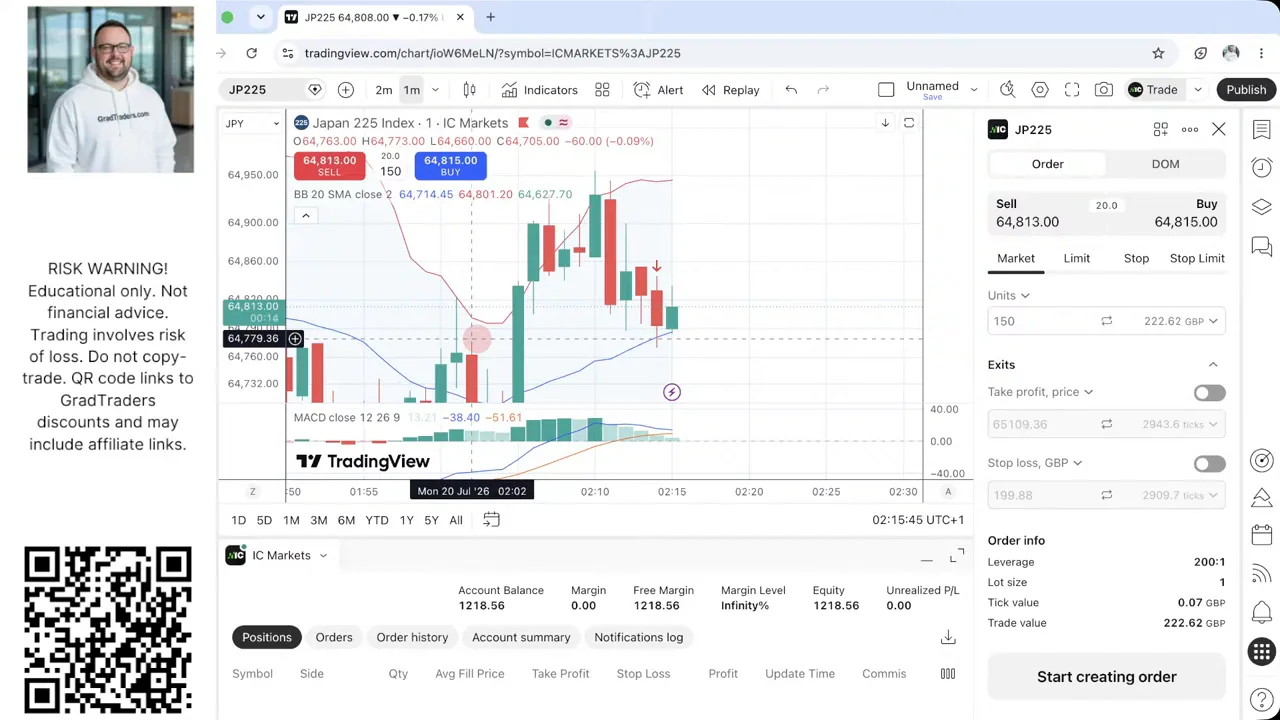Show the Order history tab
The width and height of the screenshot is (1280, 720).
click(412, 637)
